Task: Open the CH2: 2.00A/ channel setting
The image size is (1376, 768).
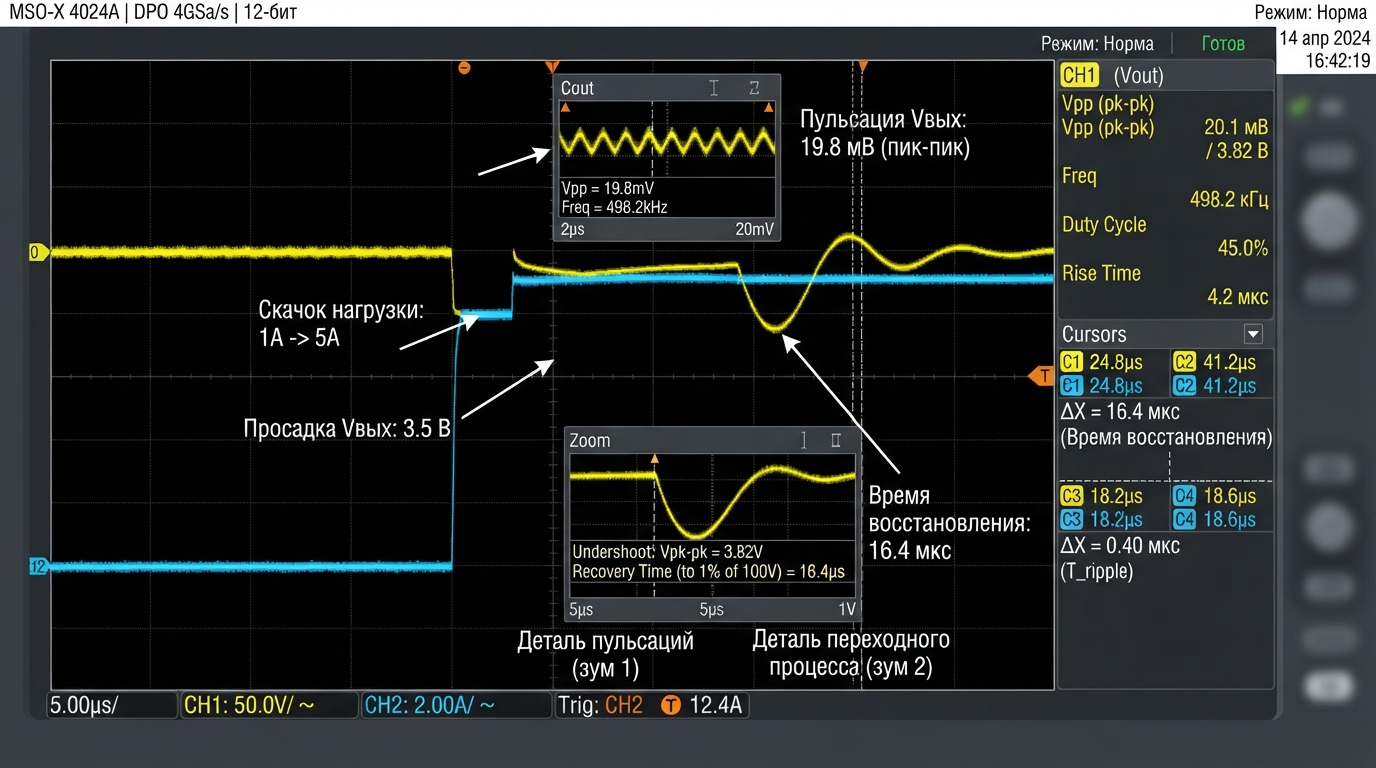Action: click(456, 705)
